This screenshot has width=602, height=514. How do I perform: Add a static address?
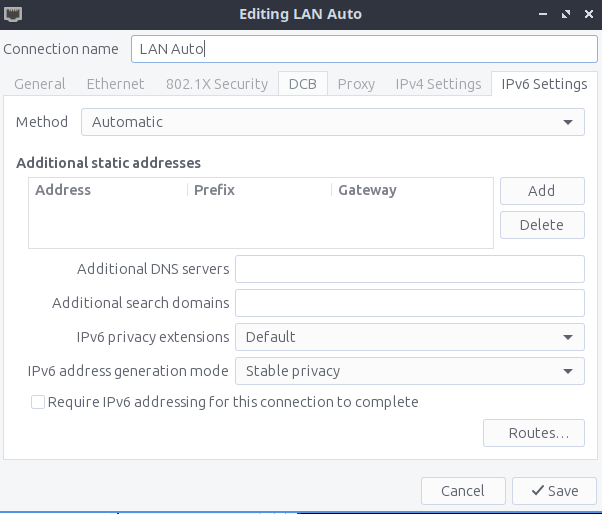tap(541, 191)
